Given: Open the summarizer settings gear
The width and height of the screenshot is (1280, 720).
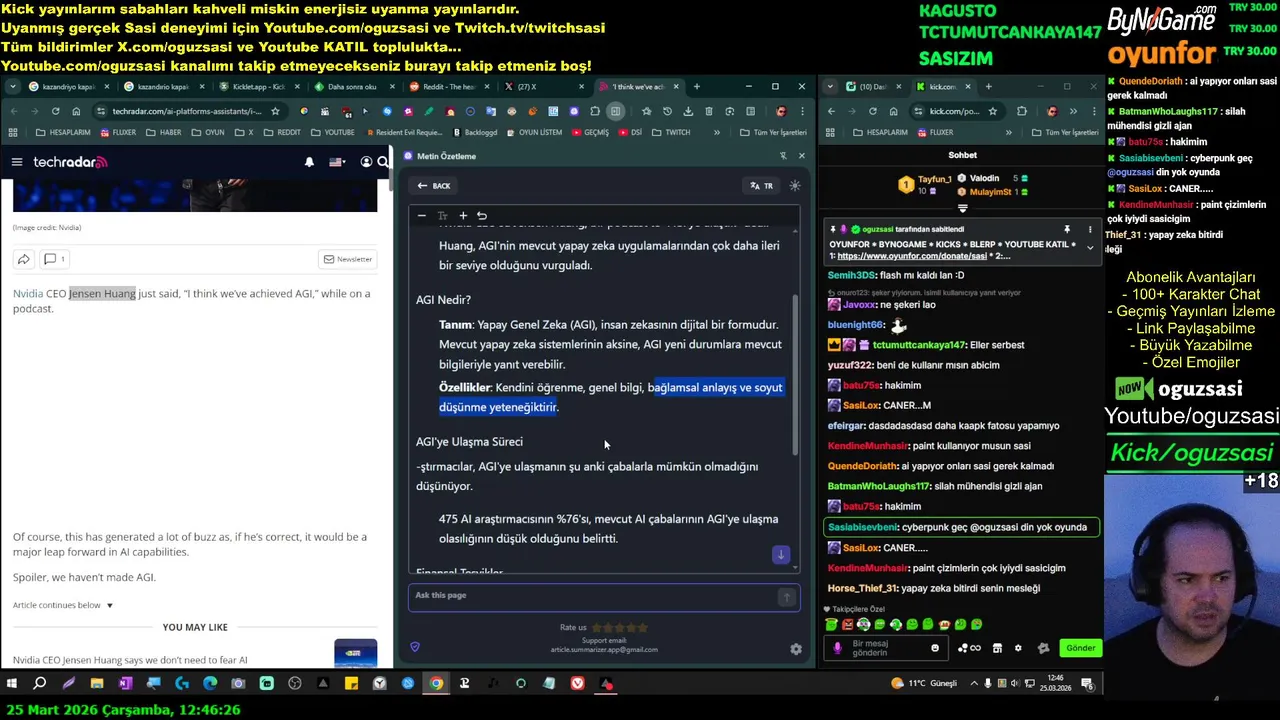Looking at the screenshot, I should click(x=796, y=649).
